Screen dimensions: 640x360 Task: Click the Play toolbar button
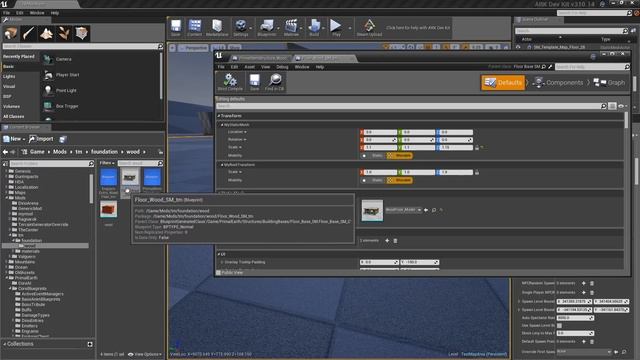(x=336, y=28)
